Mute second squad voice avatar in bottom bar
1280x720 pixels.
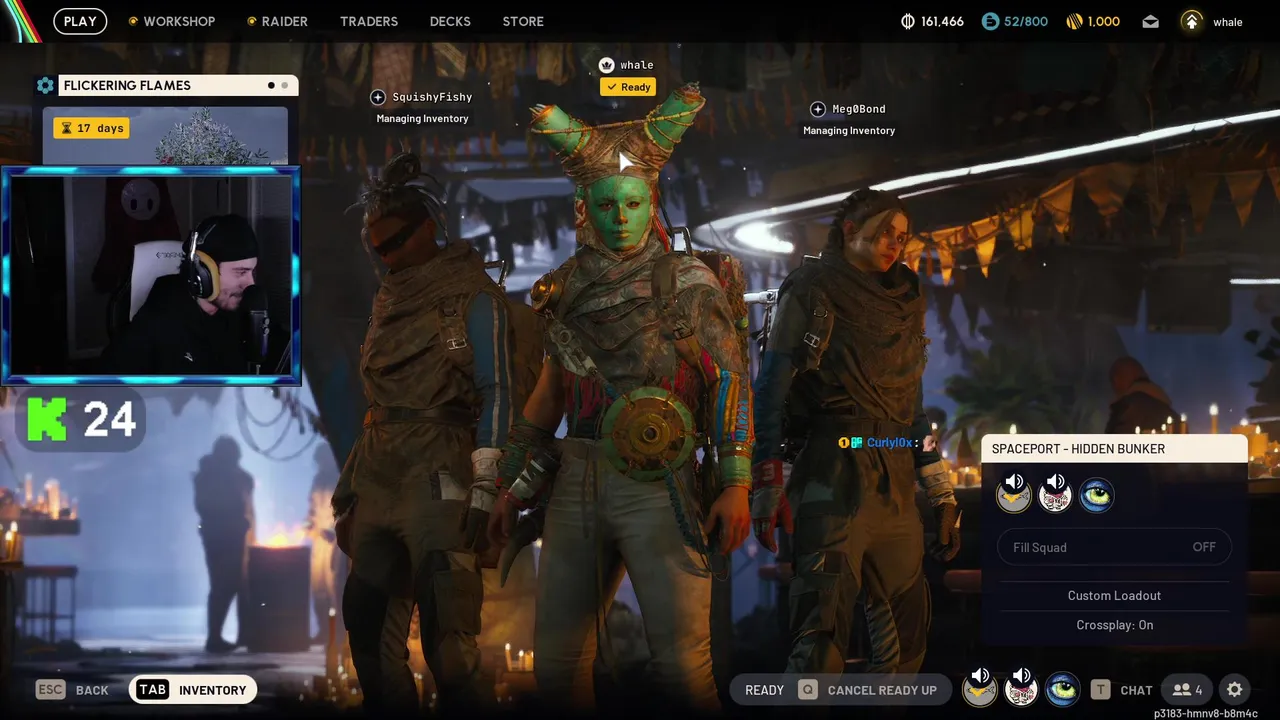pyautogui.click(x=1021, y=688)
